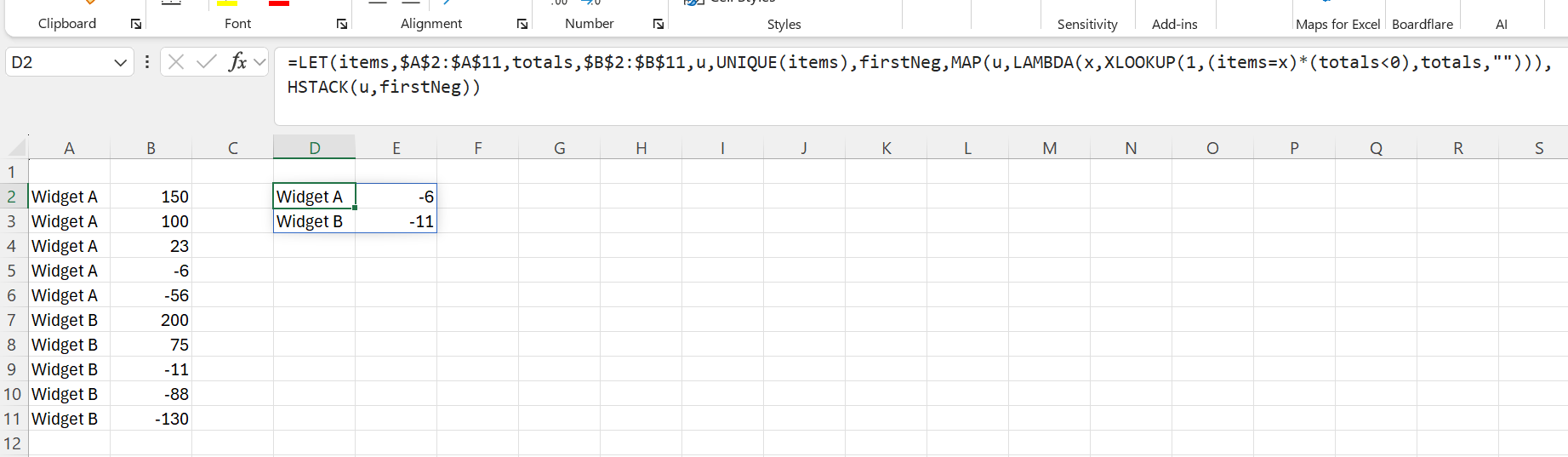Click the formula bar LET formula text
Image resolution: width=1568 pixels, height=457 pixels.
[x=919, y=74]
